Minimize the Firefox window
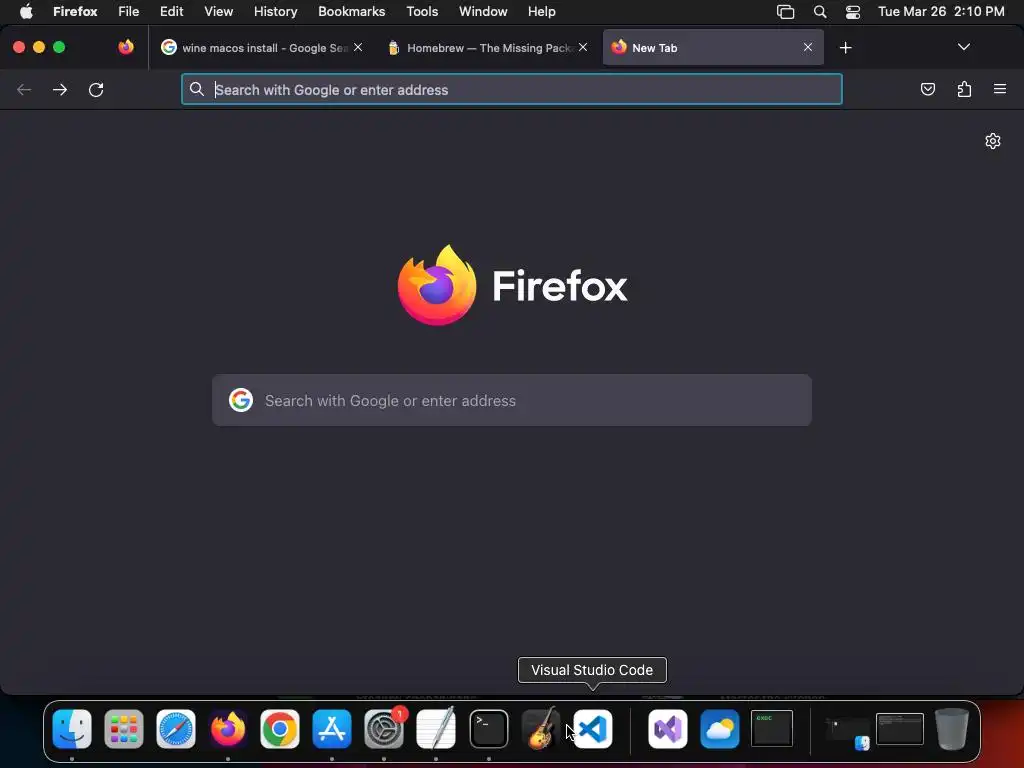Screen dimensions: 1024x768 tap(39, 47)
